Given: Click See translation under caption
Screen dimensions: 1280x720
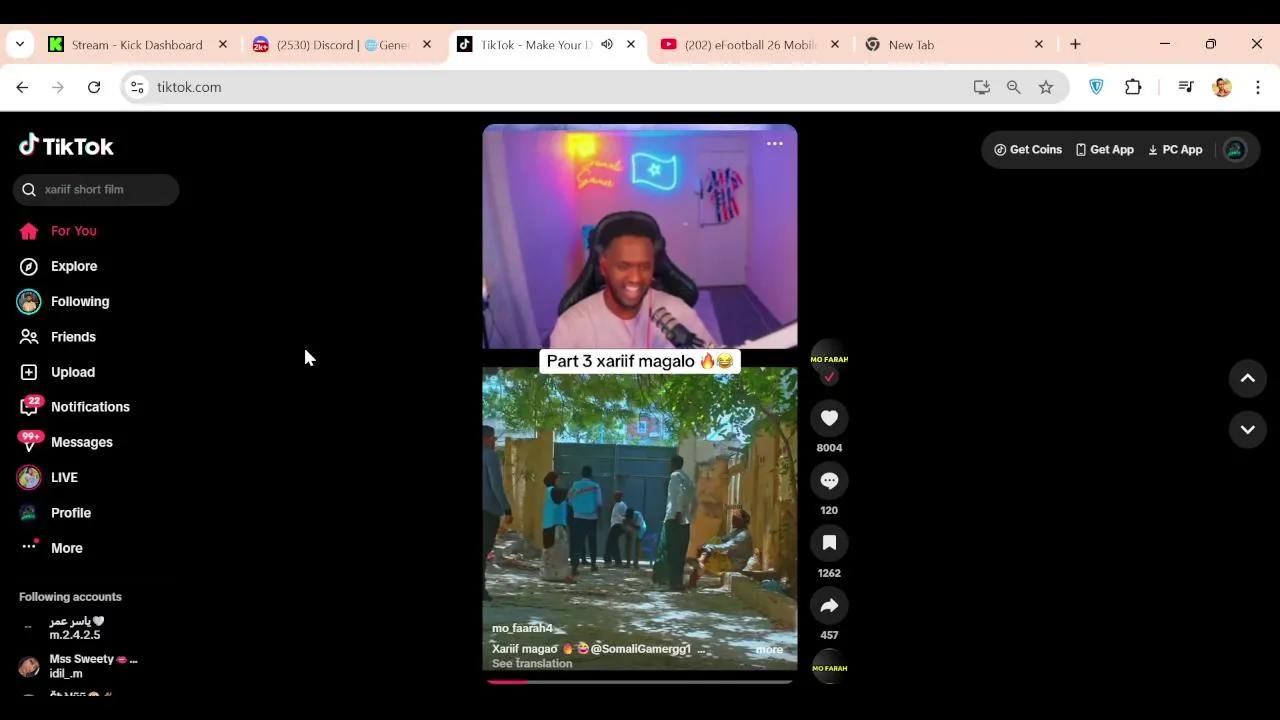Looking at the screenshot, I should [x=532, y=664].
